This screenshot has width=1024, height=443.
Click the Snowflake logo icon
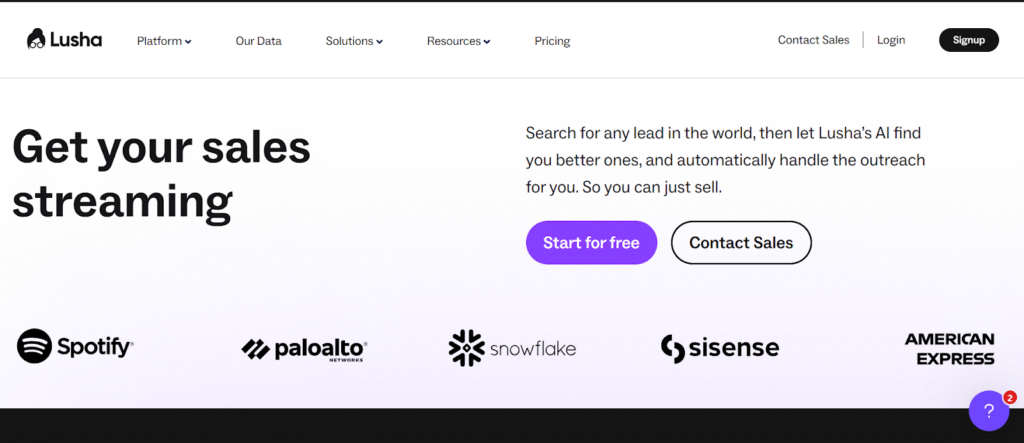tap(466, 348)
